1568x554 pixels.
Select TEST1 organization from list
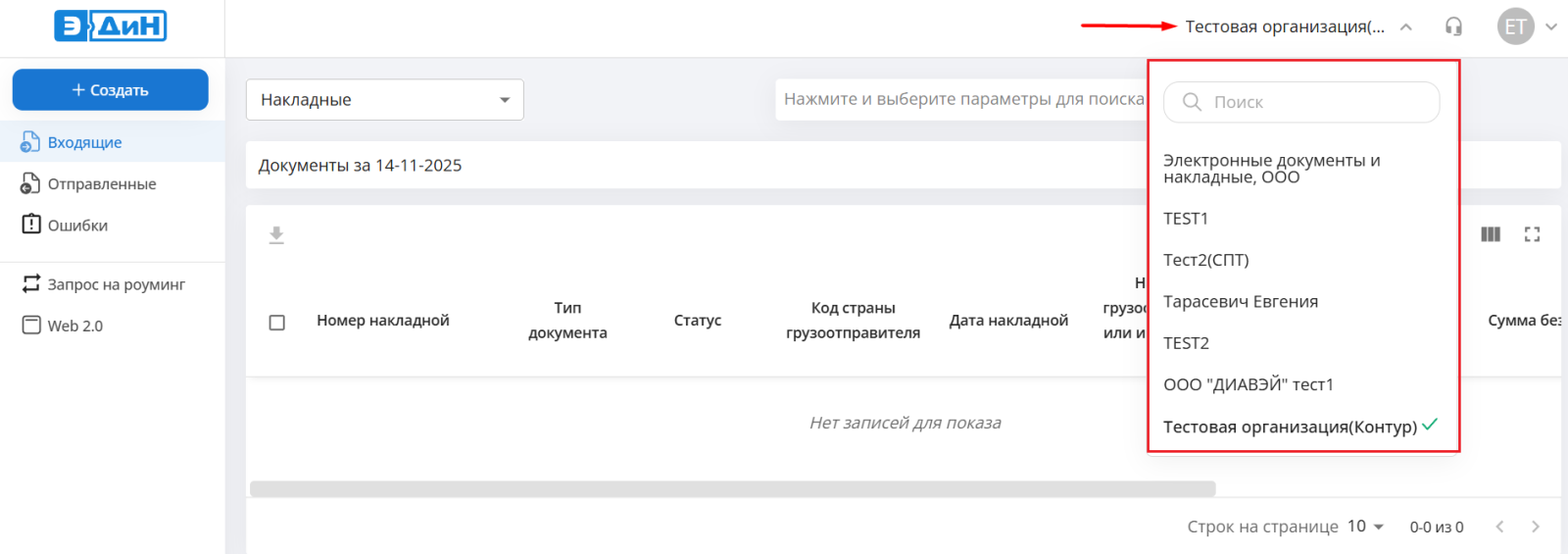point(1186,219)
